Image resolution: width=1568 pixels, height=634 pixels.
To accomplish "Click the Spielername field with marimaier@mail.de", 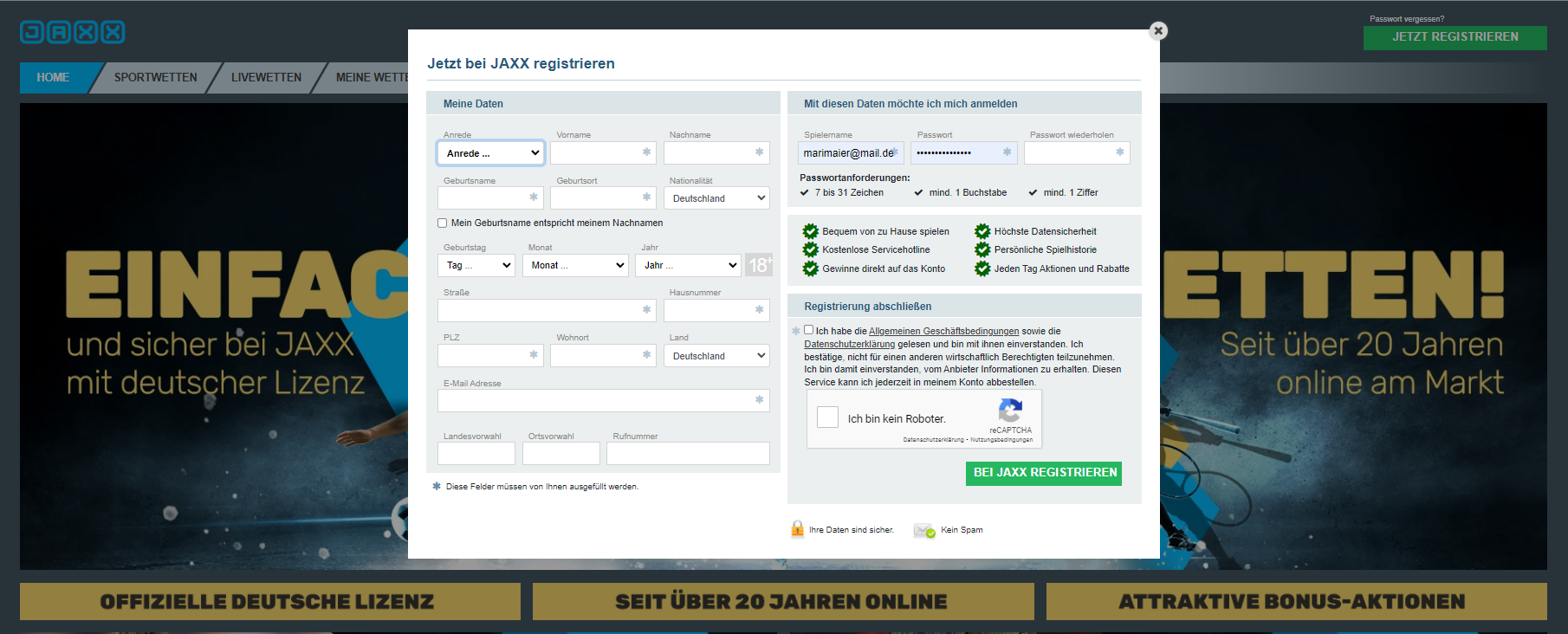I will [x=852, y=152].
